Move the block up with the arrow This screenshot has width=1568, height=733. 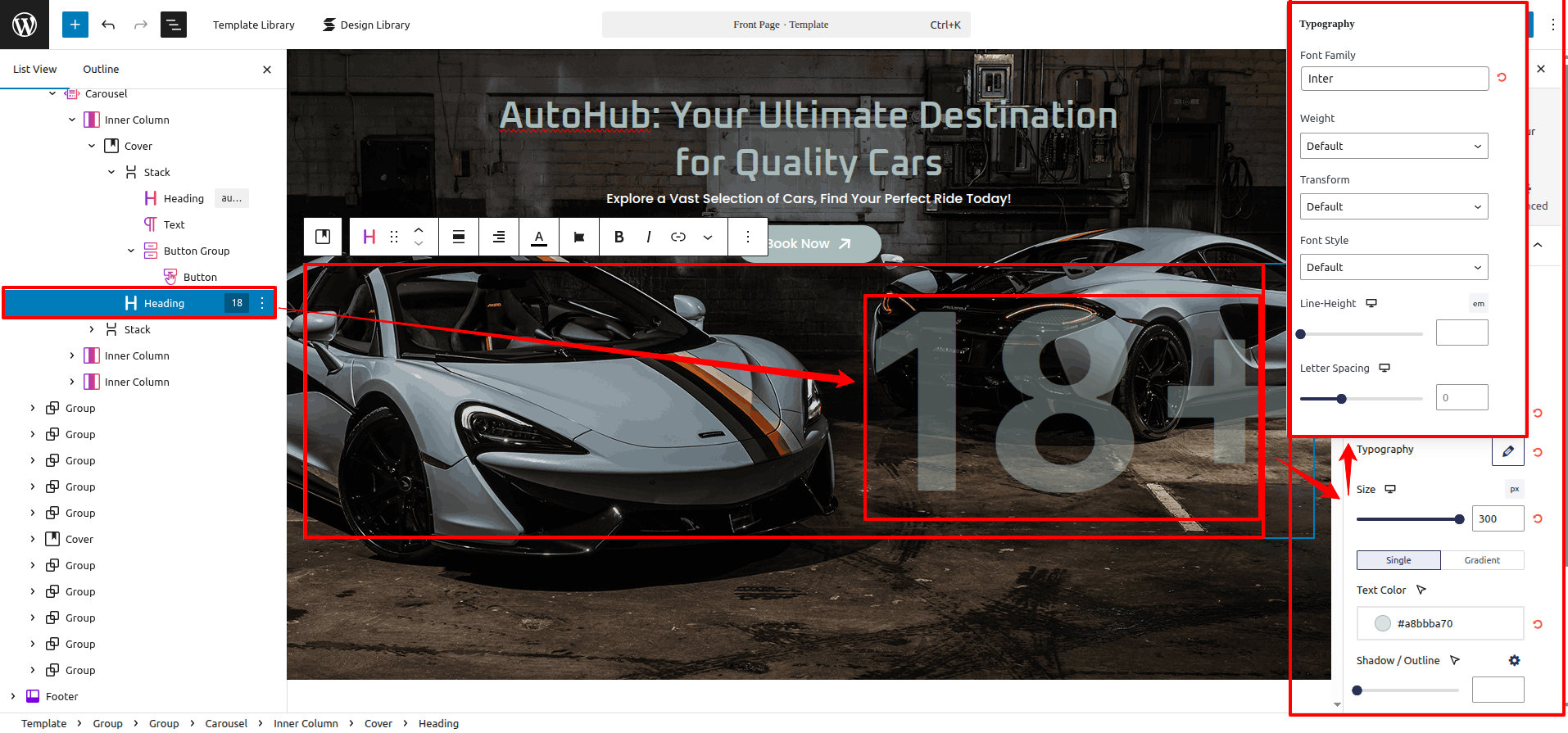[x=419, y=229]
